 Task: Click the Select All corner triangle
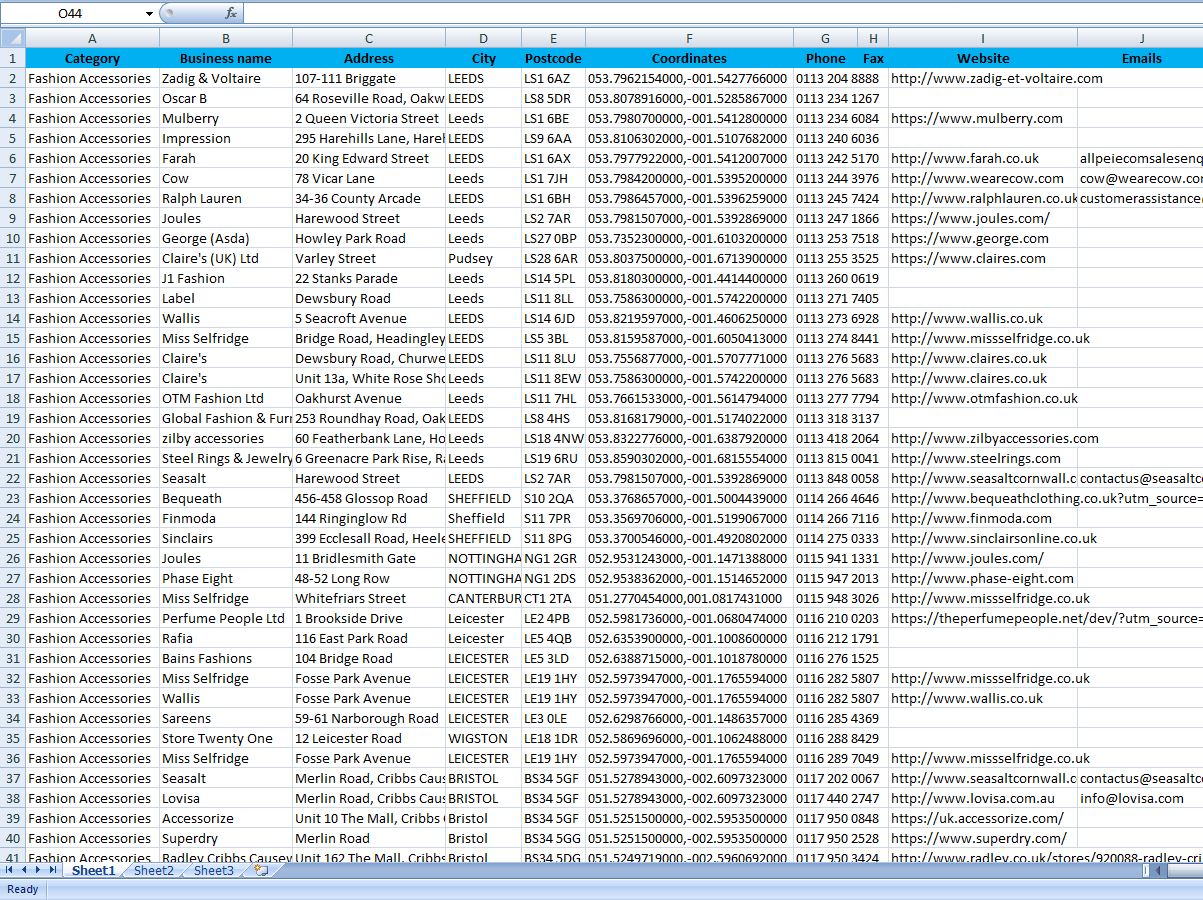coord(13,38)
